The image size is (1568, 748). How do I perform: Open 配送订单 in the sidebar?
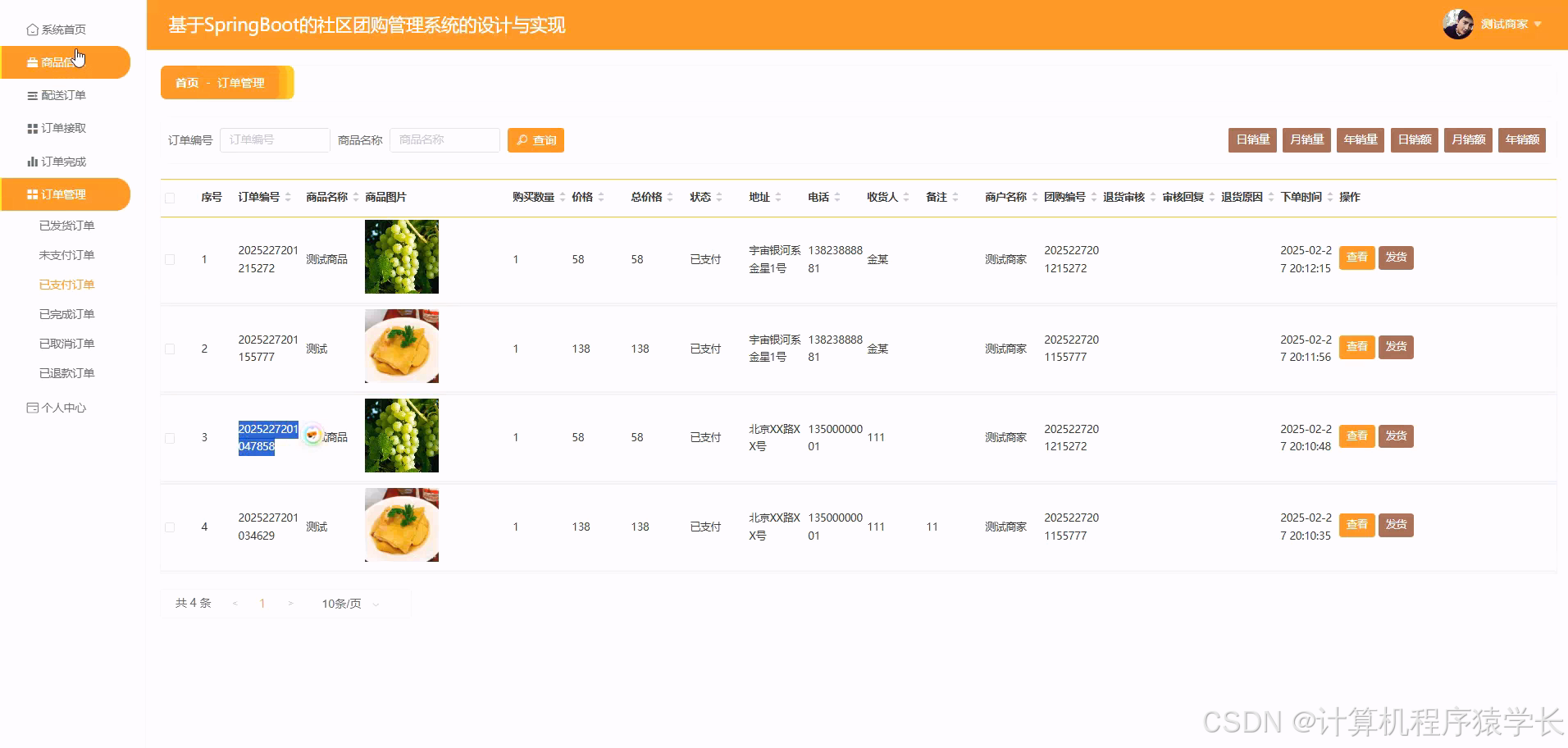(56, 95)
